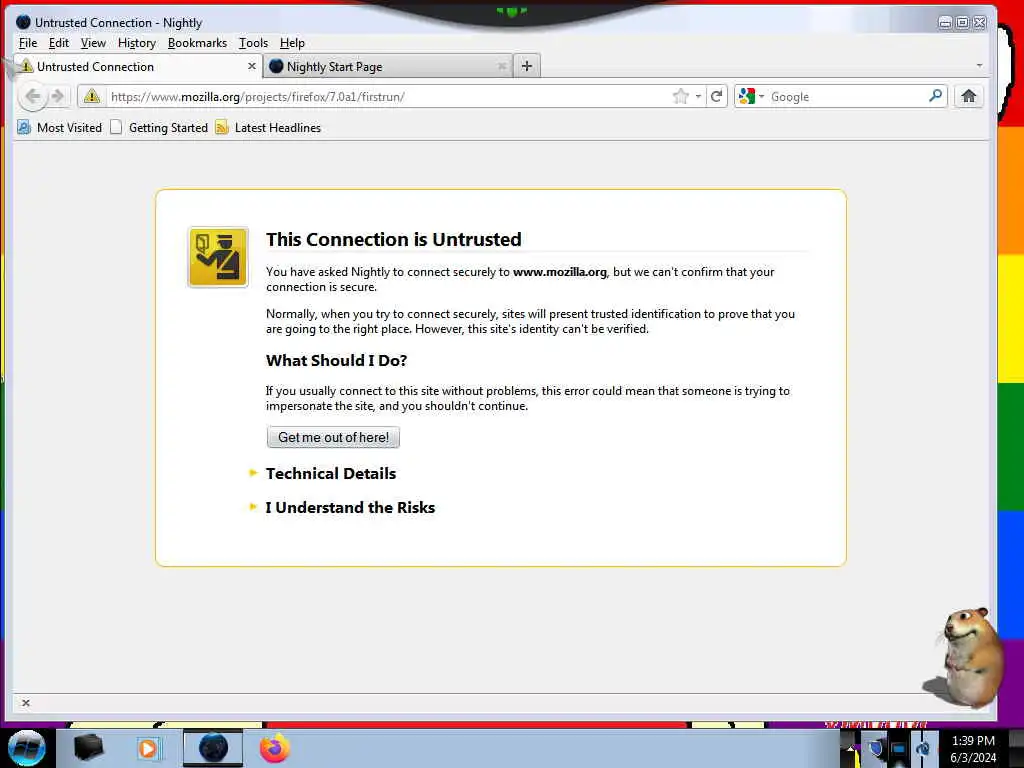This screenshot has height=768, width=1024.
Task: Open the Edit menu
Action: (x=59, y=43)
